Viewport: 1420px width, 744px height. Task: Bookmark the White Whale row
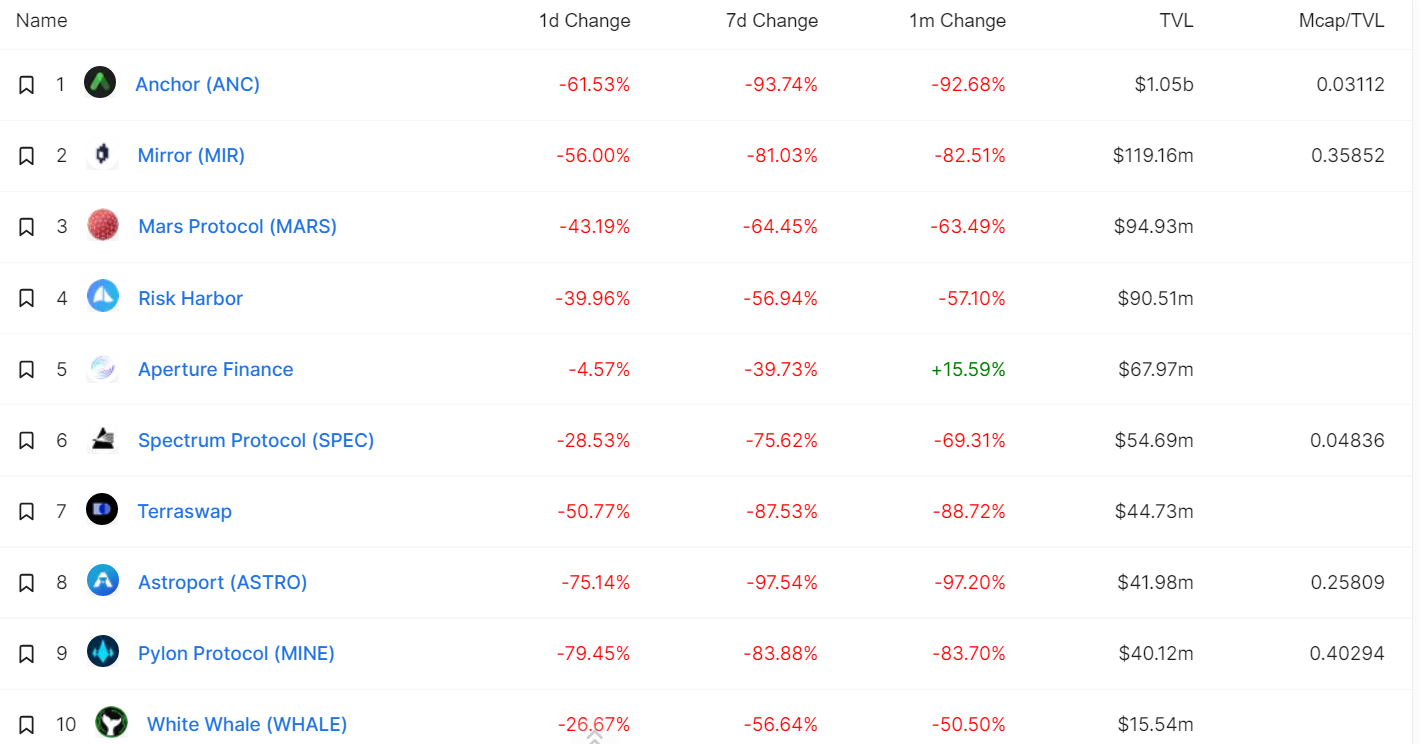pyautogui.click(x=27, y=725)
